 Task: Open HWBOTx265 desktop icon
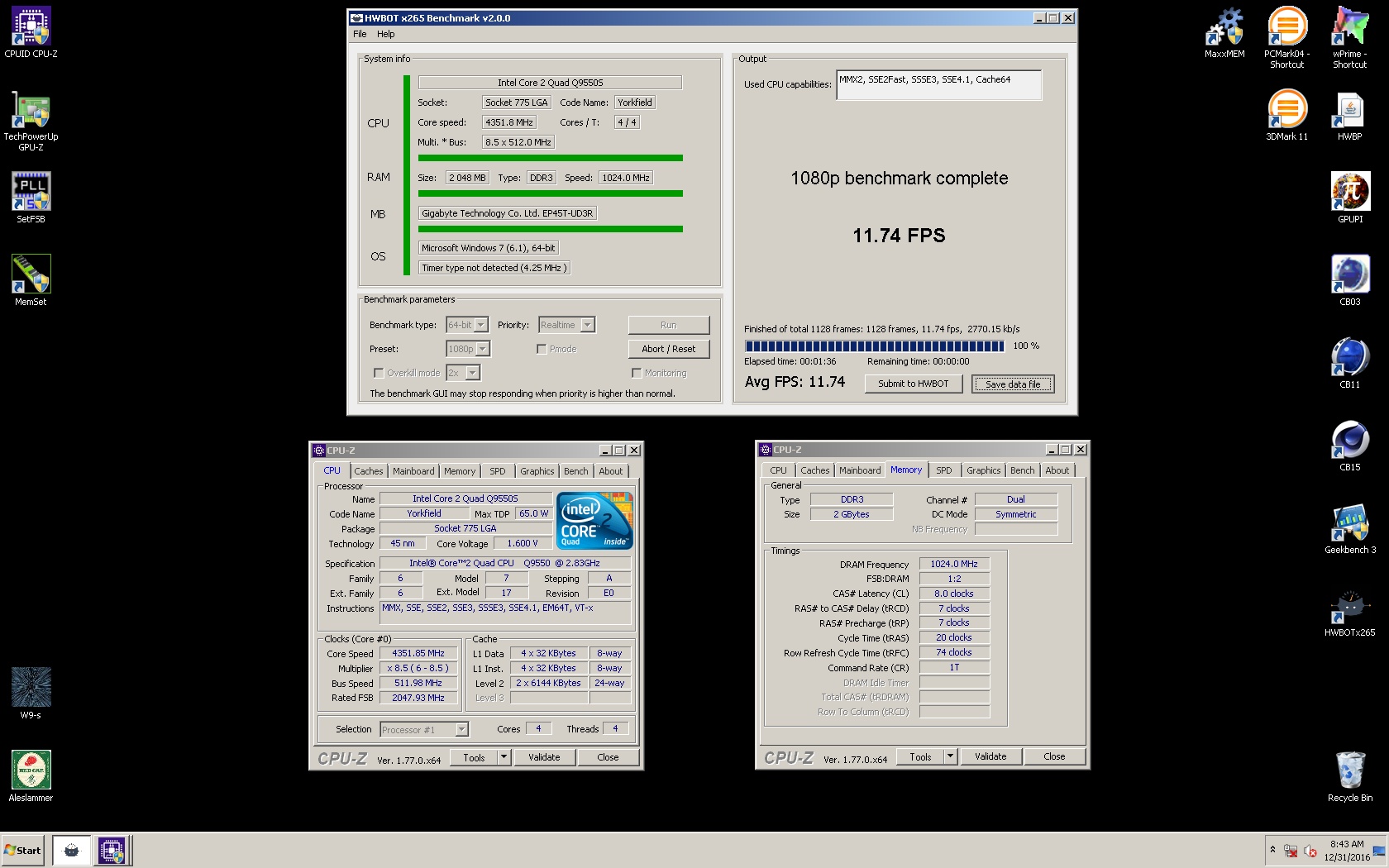coord(1350,611)
